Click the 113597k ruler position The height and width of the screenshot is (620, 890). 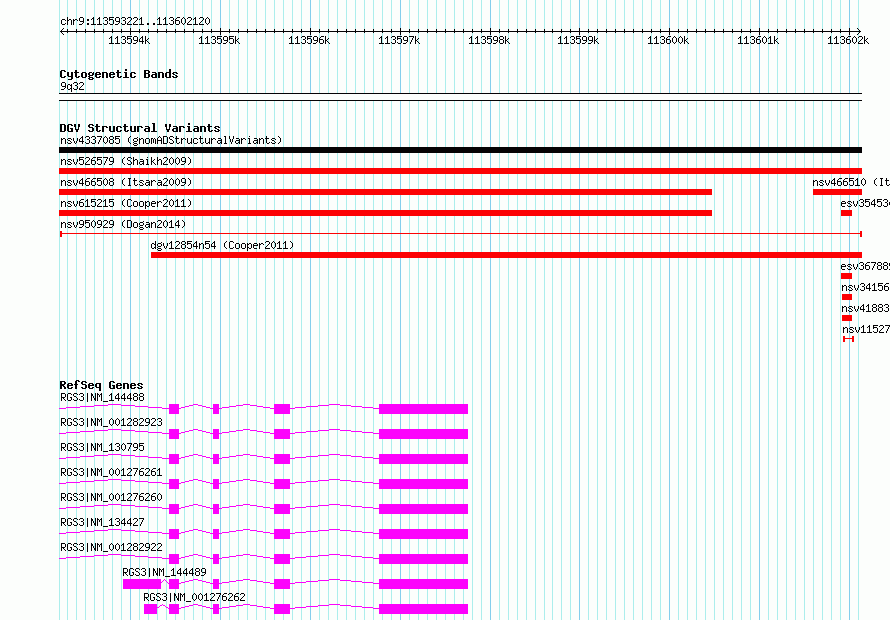tap(399, 40)
